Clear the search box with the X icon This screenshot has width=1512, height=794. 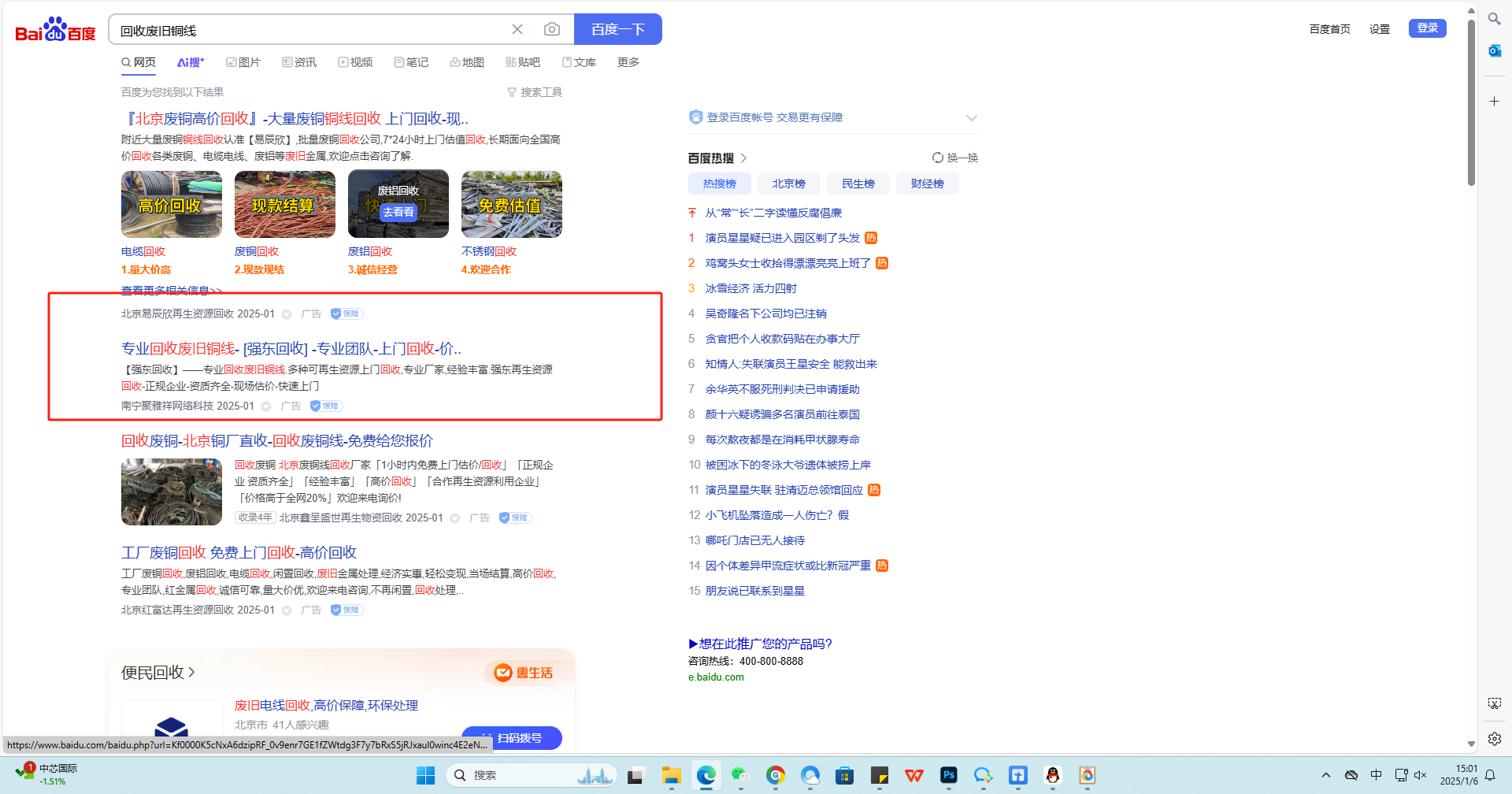pos(517,29)
